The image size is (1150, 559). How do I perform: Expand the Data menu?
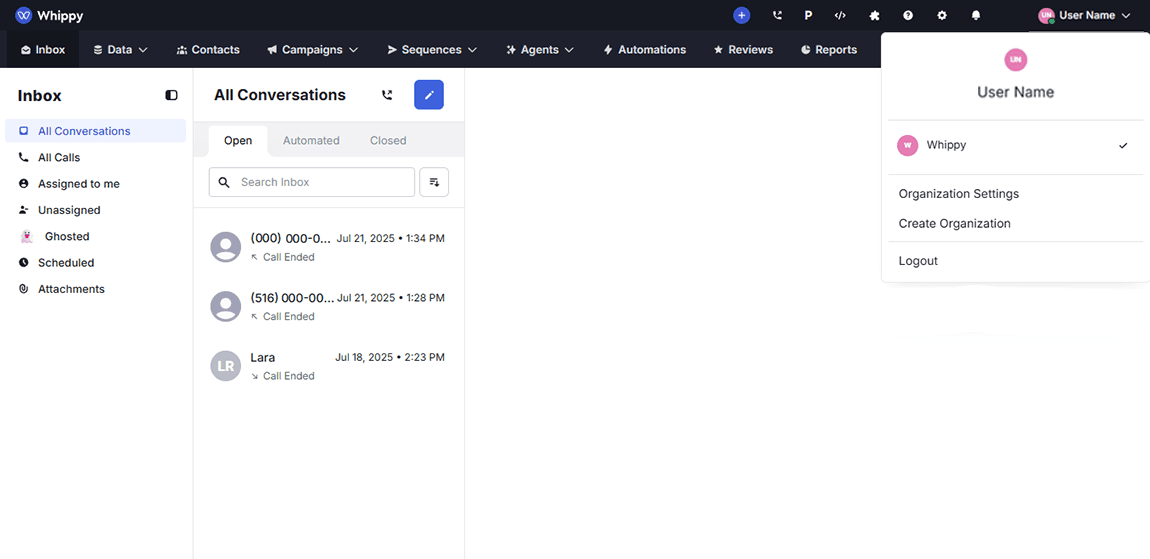tap(121, 50)
